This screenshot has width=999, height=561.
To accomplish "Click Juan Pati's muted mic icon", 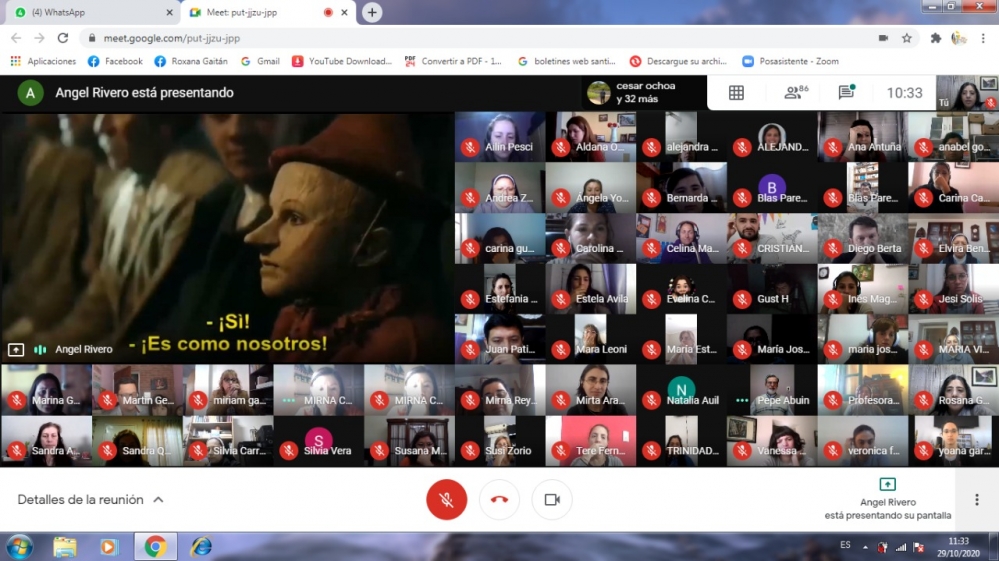I will 470,349.
